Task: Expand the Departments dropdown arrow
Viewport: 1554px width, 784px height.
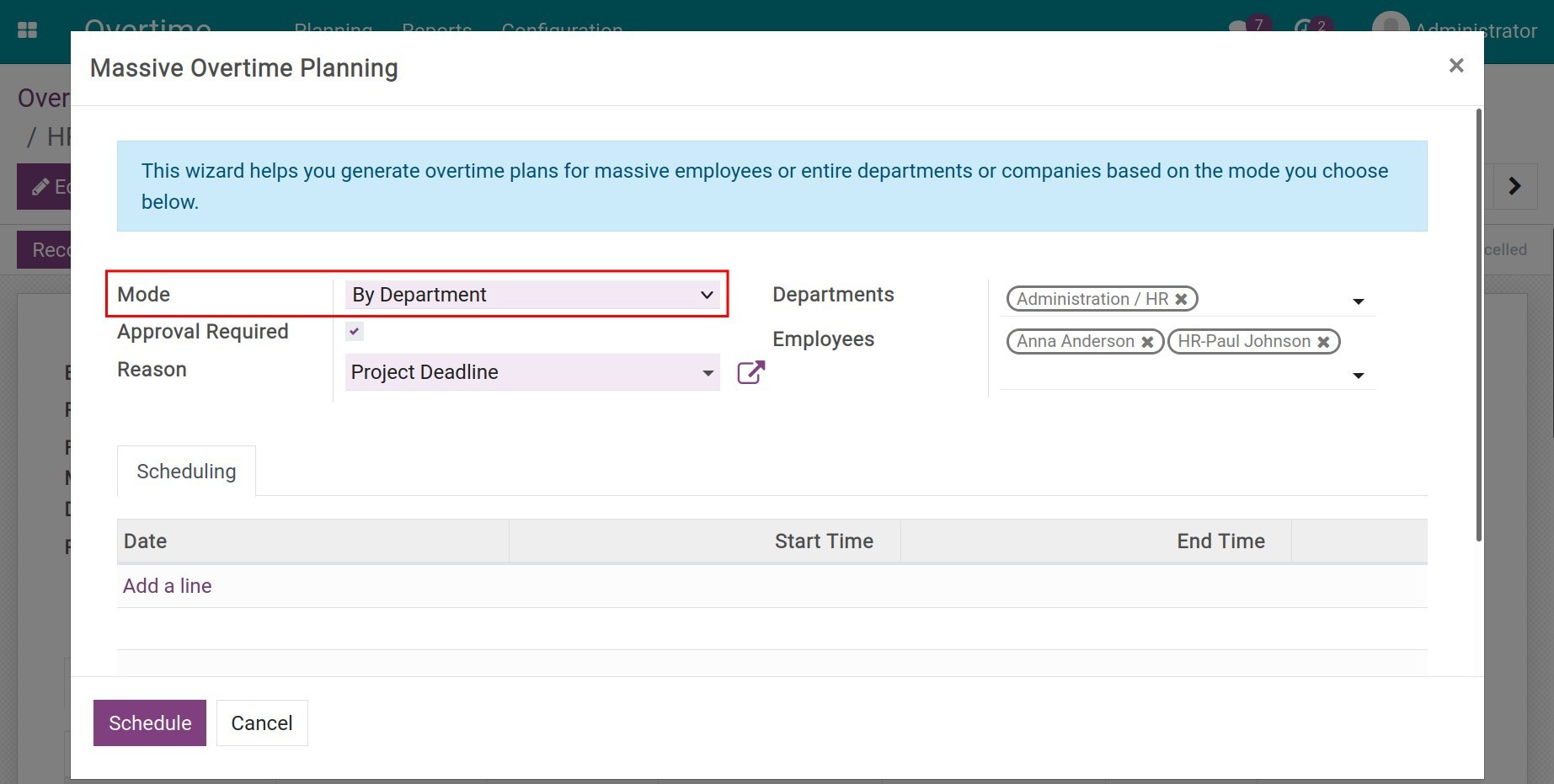Action: [1358, 301]
